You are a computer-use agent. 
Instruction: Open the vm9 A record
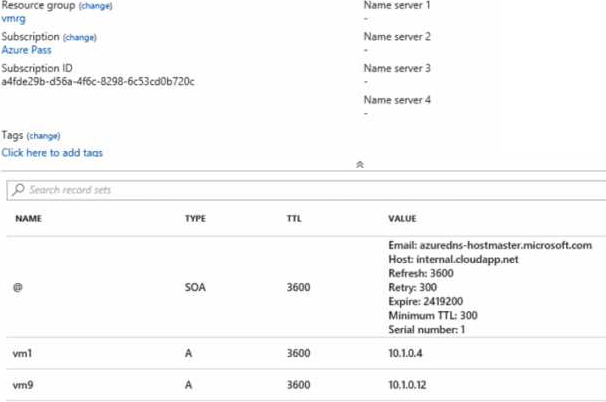click(x=22, y=384)
